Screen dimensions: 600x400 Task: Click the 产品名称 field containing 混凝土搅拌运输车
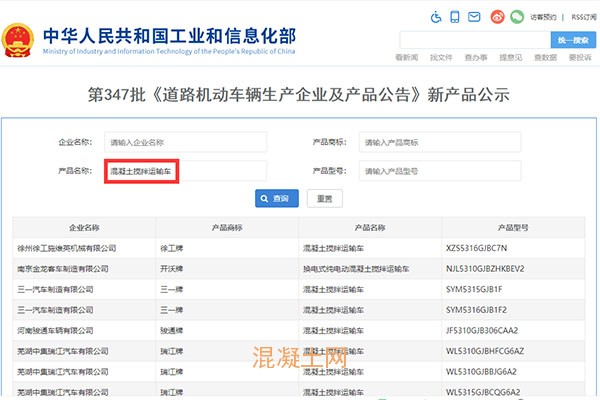tap(186, 171)
